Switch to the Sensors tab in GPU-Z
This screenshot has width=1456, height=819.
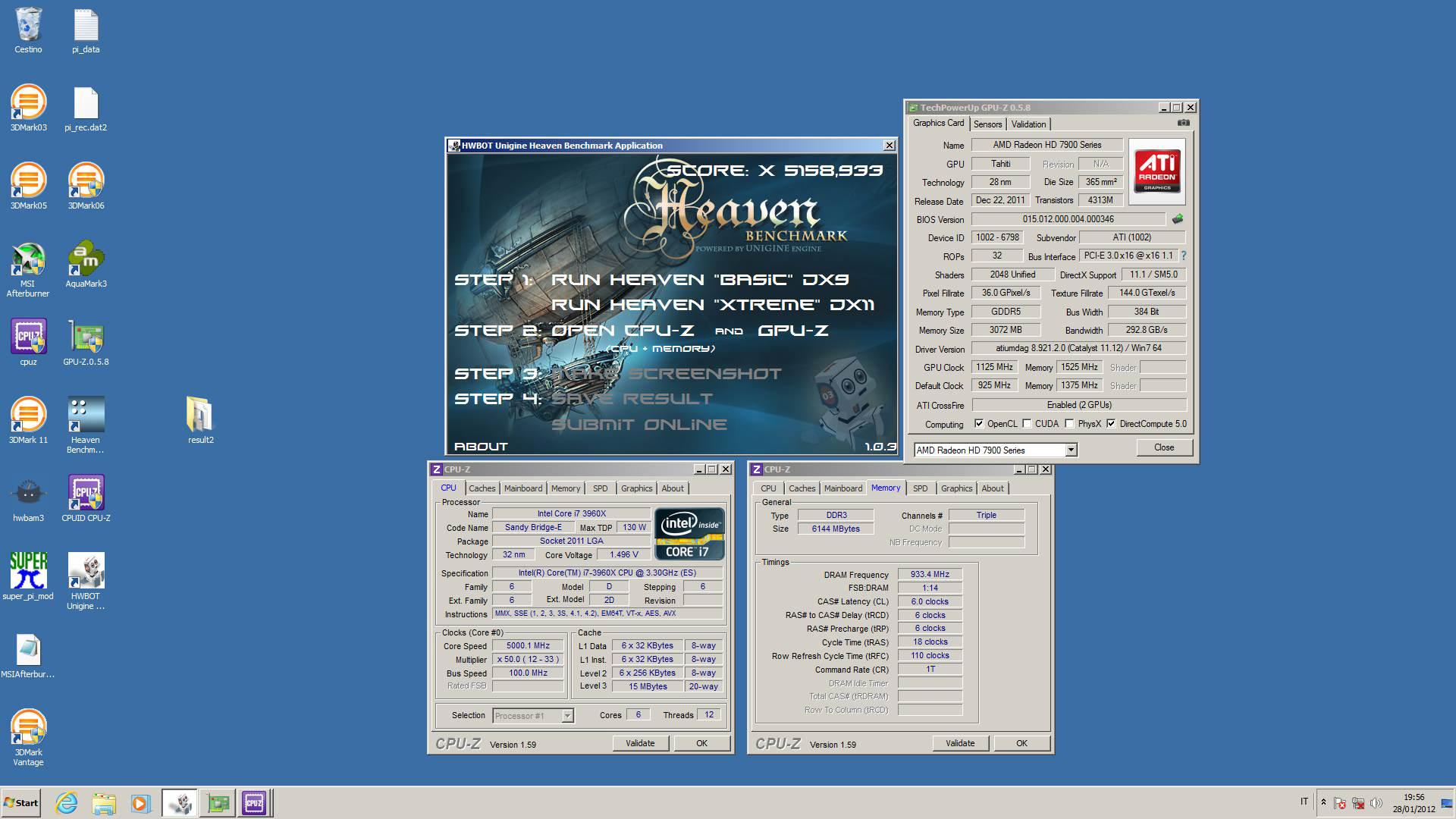(x=987, y=124)
